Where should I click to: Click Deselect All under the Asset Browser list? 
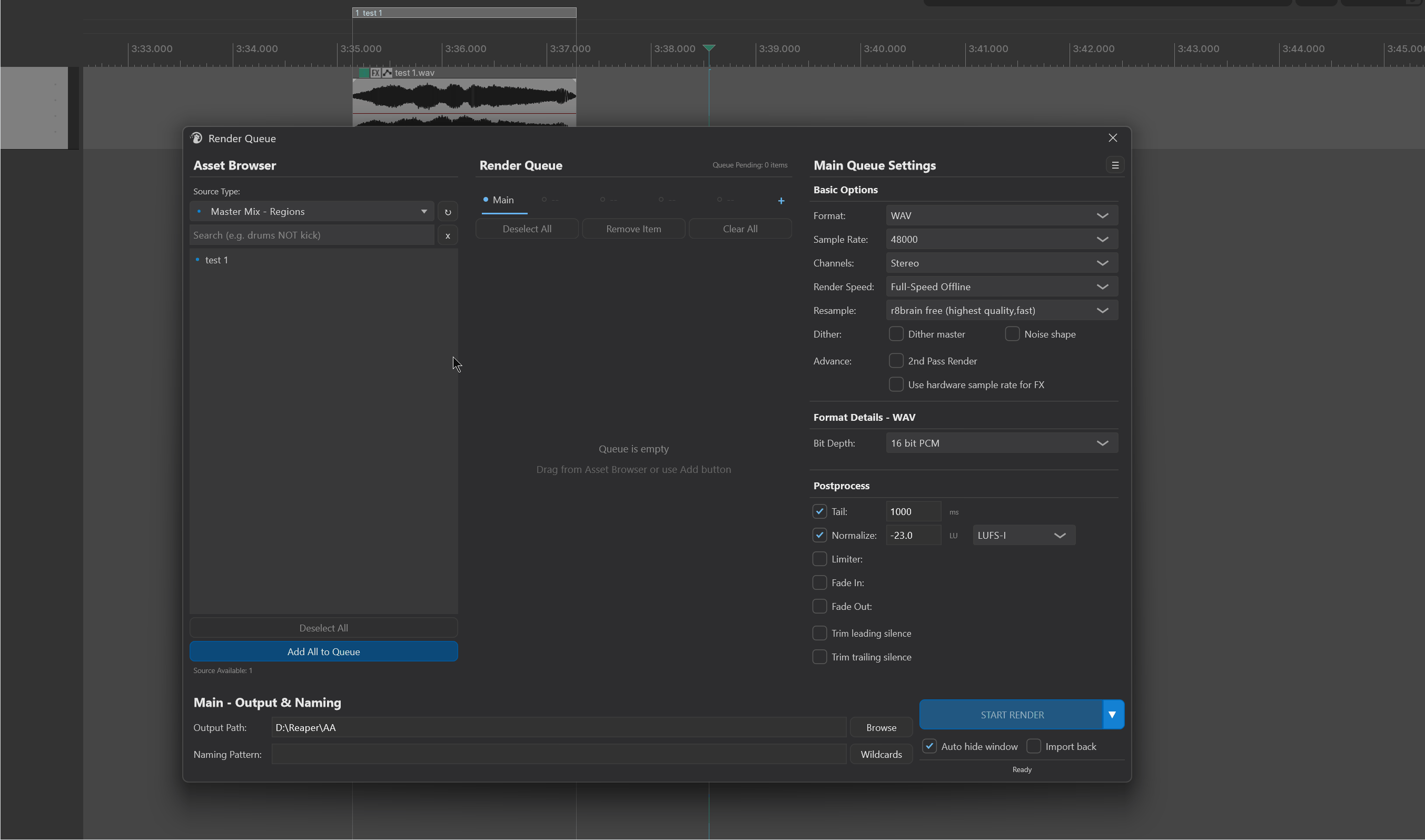(324, 628)
